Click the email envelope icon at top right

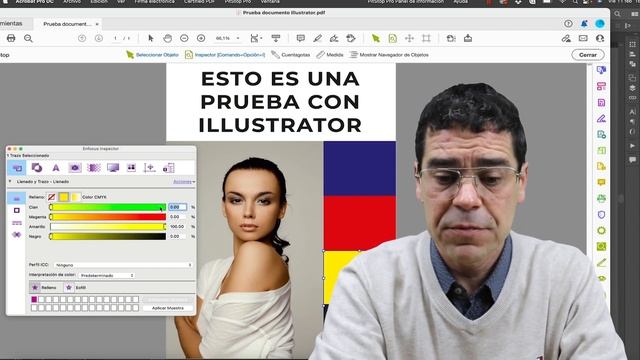[583, 38]
